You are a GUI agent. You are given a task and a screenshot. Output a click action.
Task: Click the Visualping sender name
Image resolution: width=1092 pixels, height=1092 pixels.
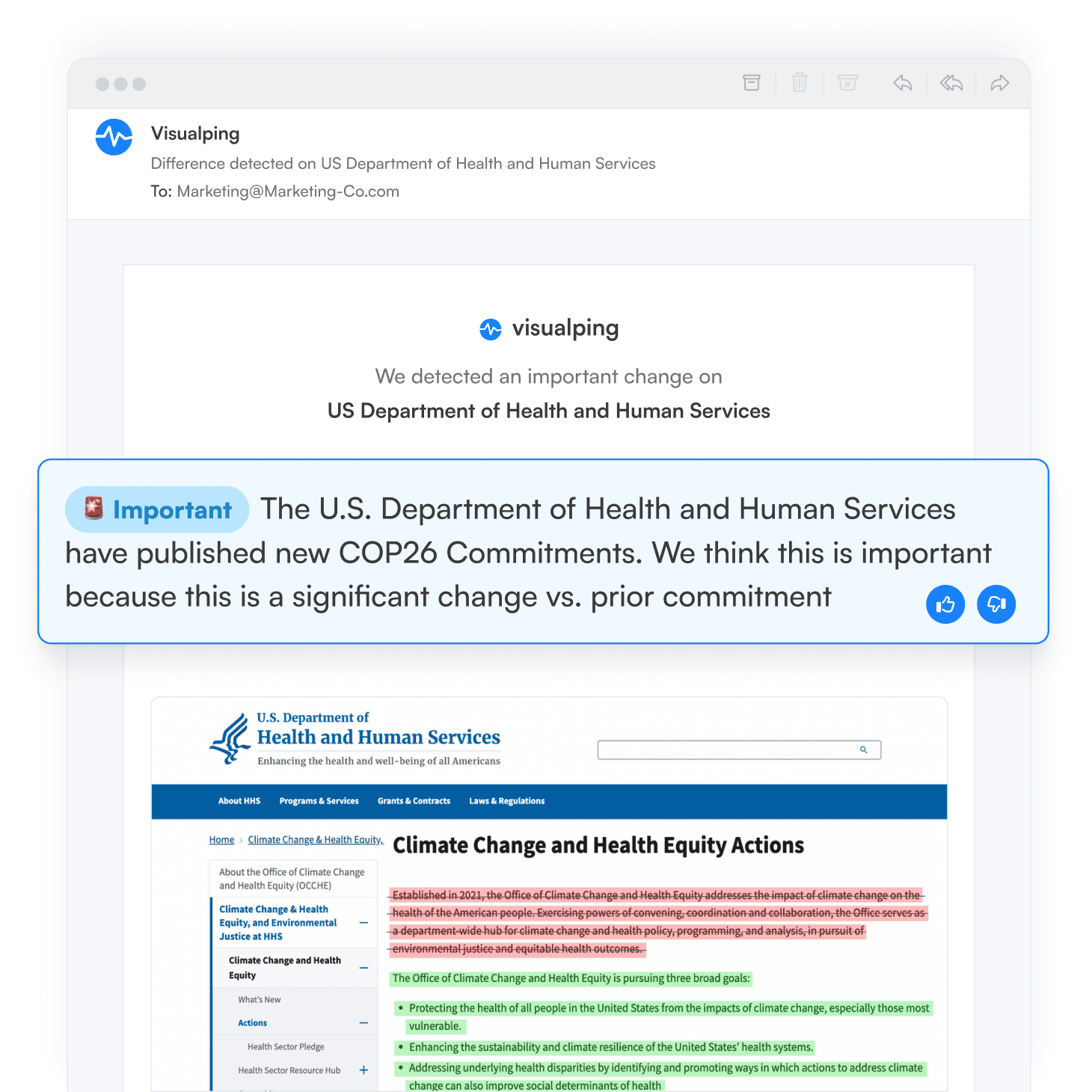point(195,134)
